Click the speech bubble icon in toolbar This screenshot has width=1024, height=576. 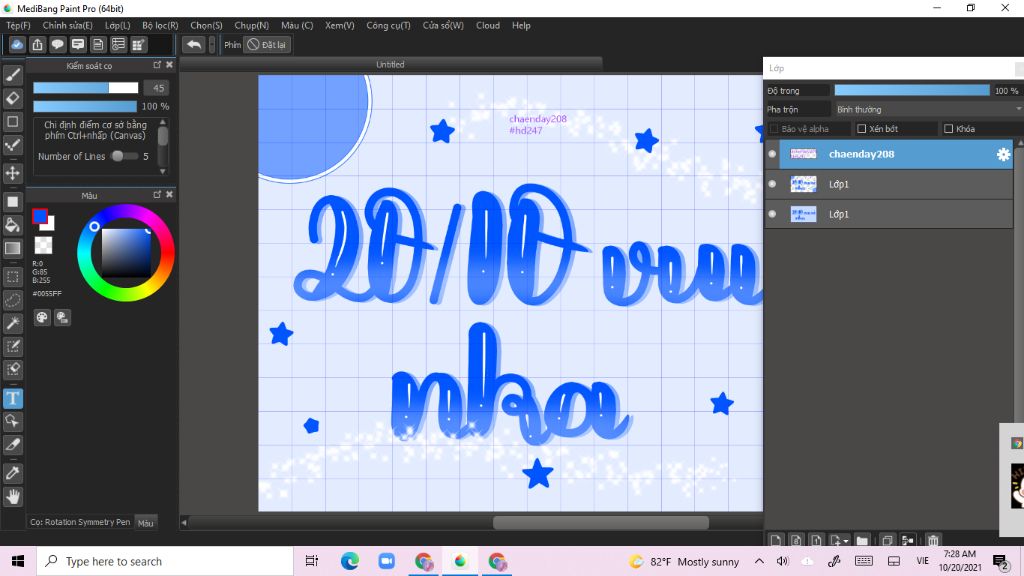coord(57,44)
